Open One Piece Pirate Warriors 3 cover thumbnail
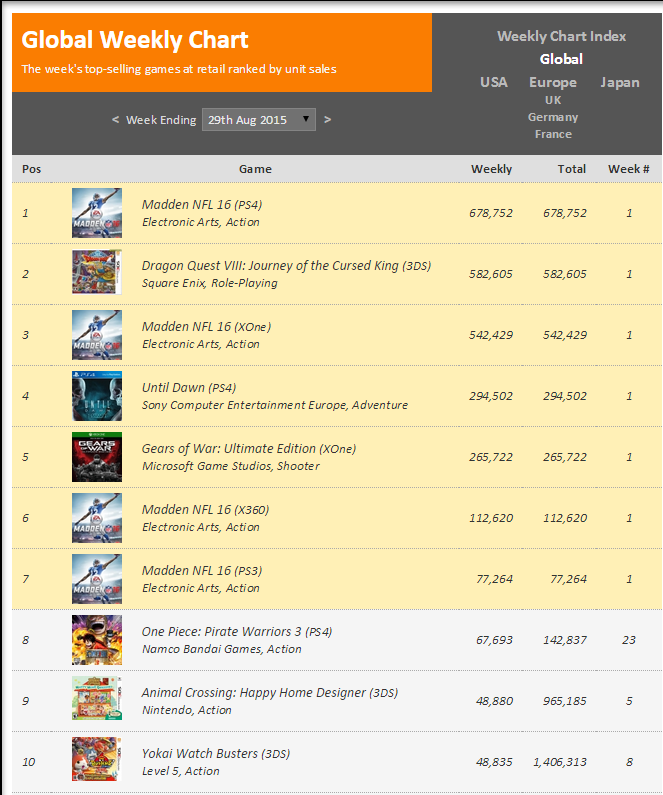The height and width of the screenshot is (795, 663). (97, 640)
